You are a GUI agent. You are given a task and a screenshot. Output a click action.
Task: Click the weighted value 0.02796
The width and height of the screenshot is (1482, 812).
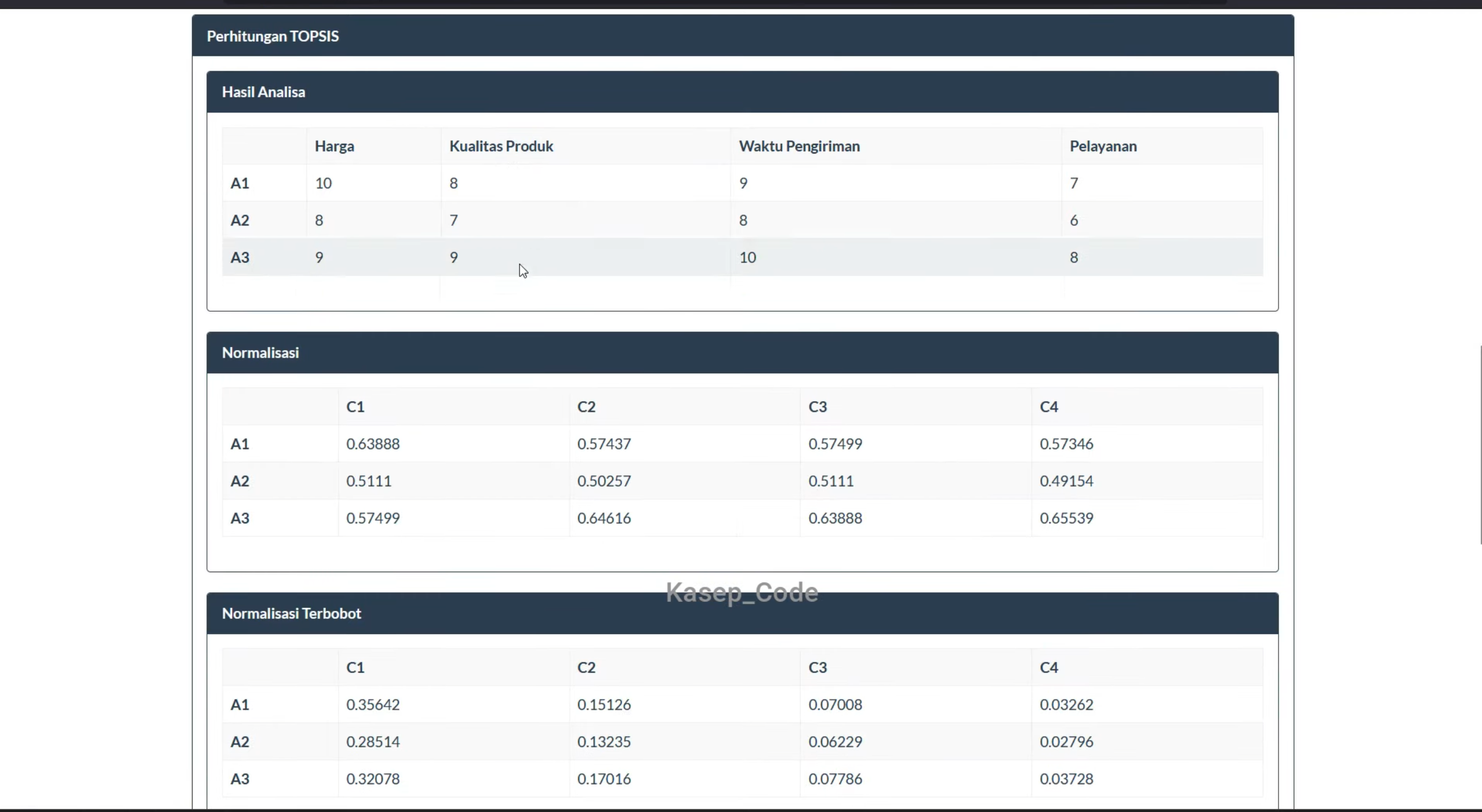(1066, 742)
